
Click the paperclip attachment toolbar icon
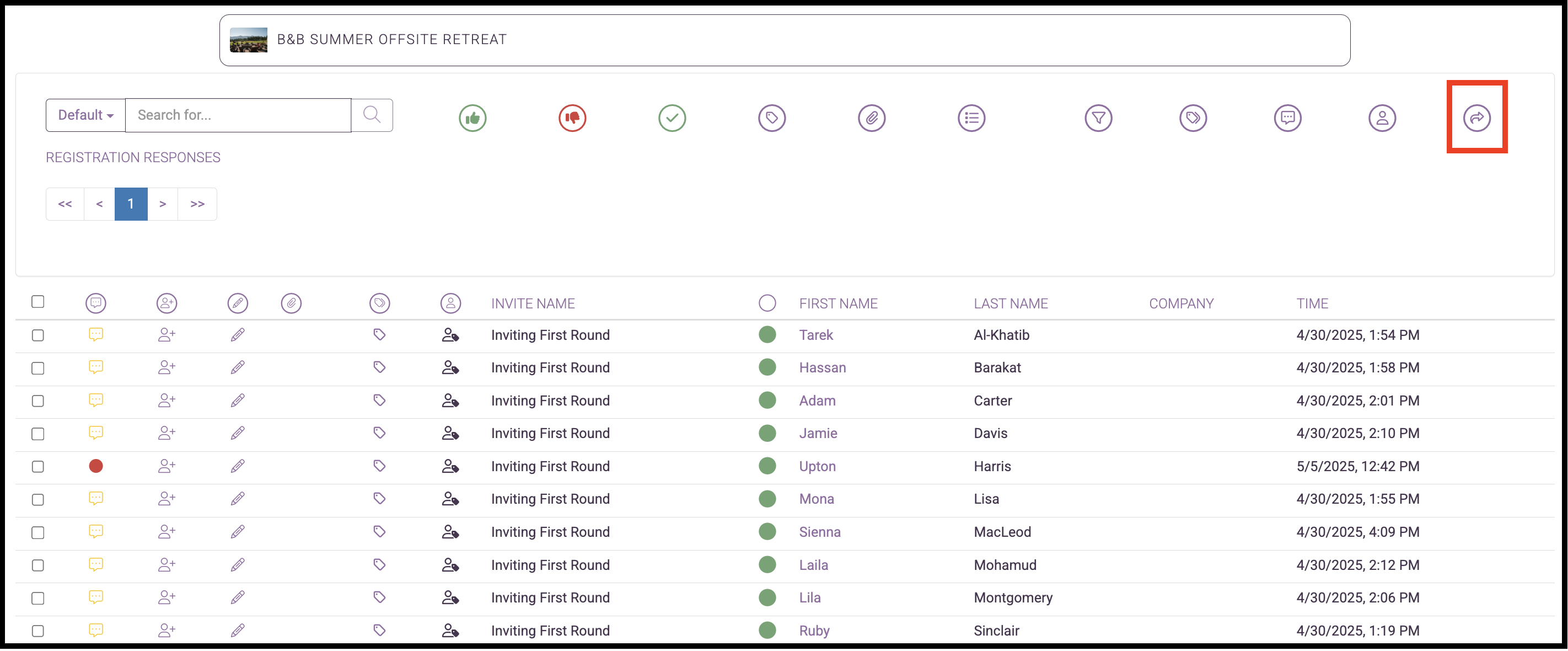872,118
